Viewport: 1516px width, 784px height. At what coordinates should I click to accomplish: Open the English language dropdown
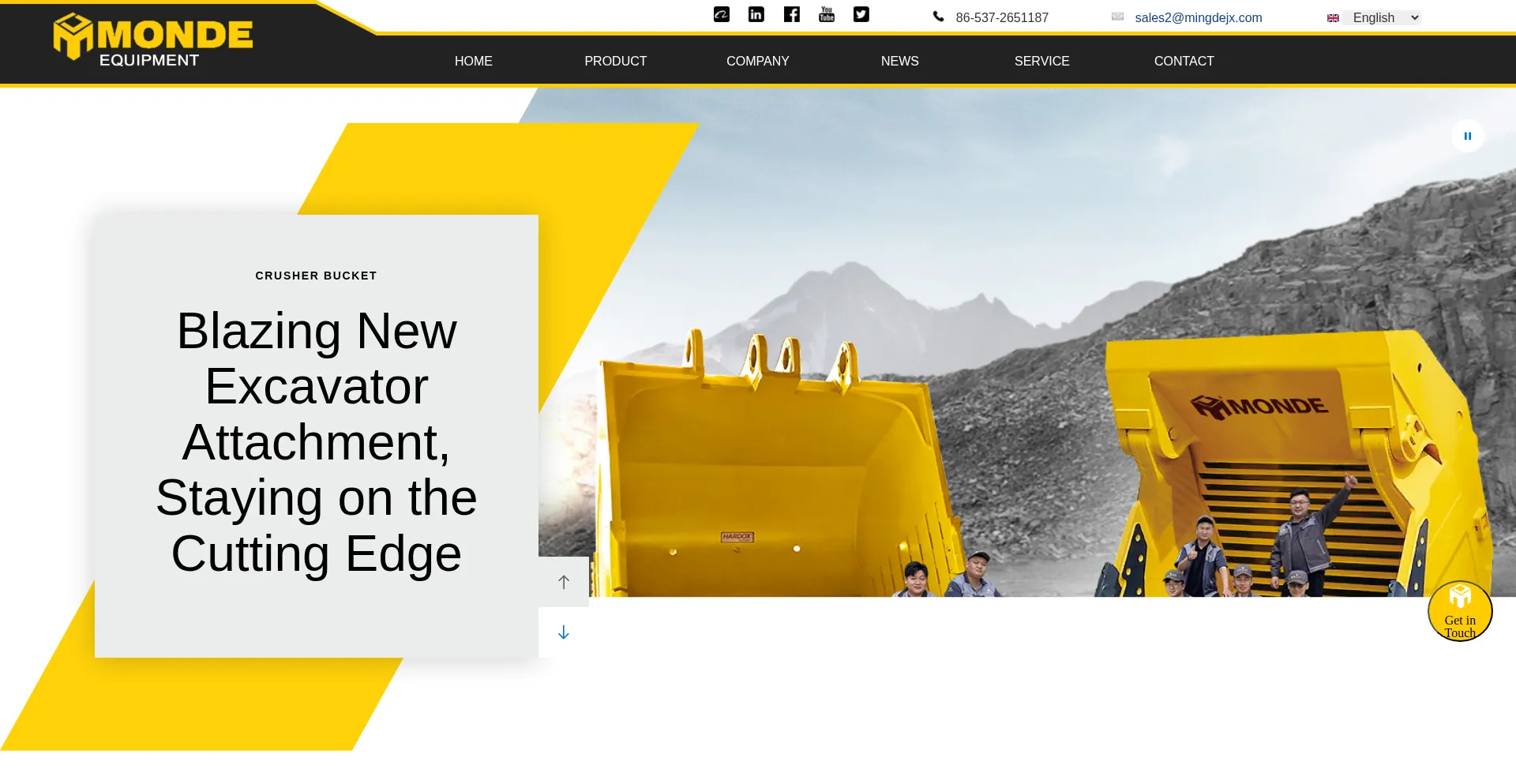[1382, 17]
